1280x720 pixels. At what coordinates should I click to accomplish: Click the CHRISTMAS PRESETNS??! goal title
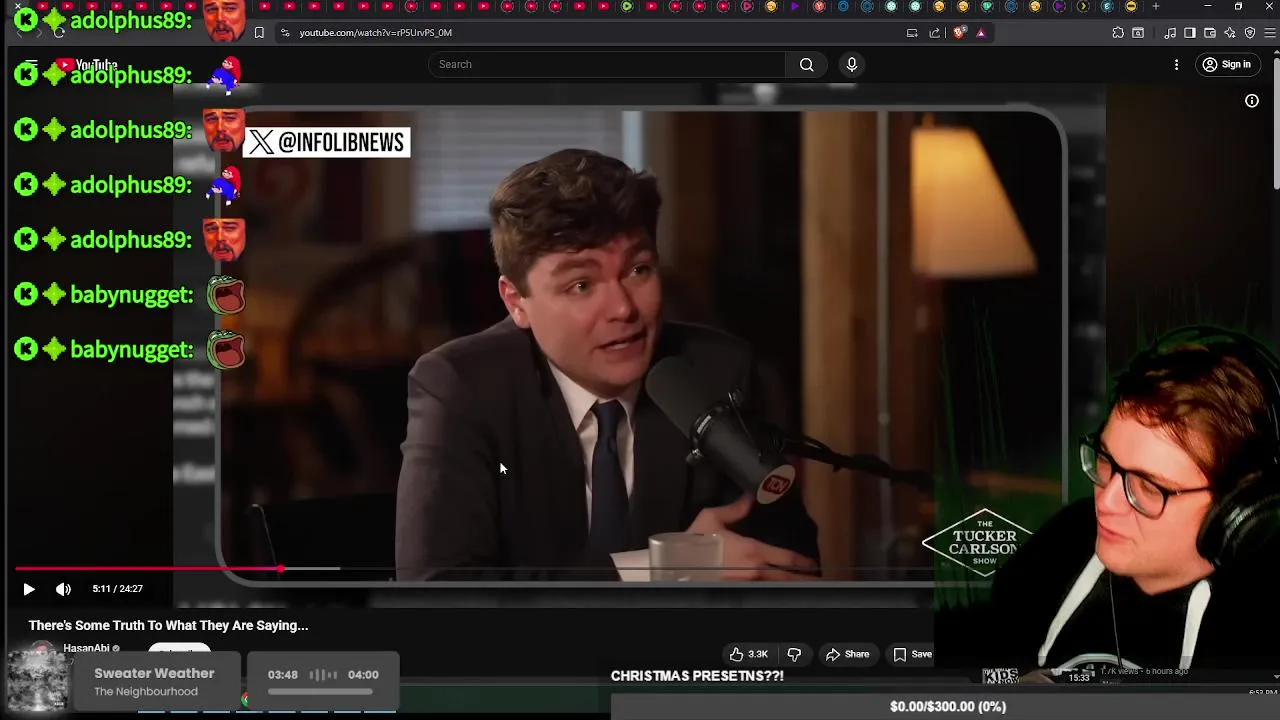click(x=697, y=676)
